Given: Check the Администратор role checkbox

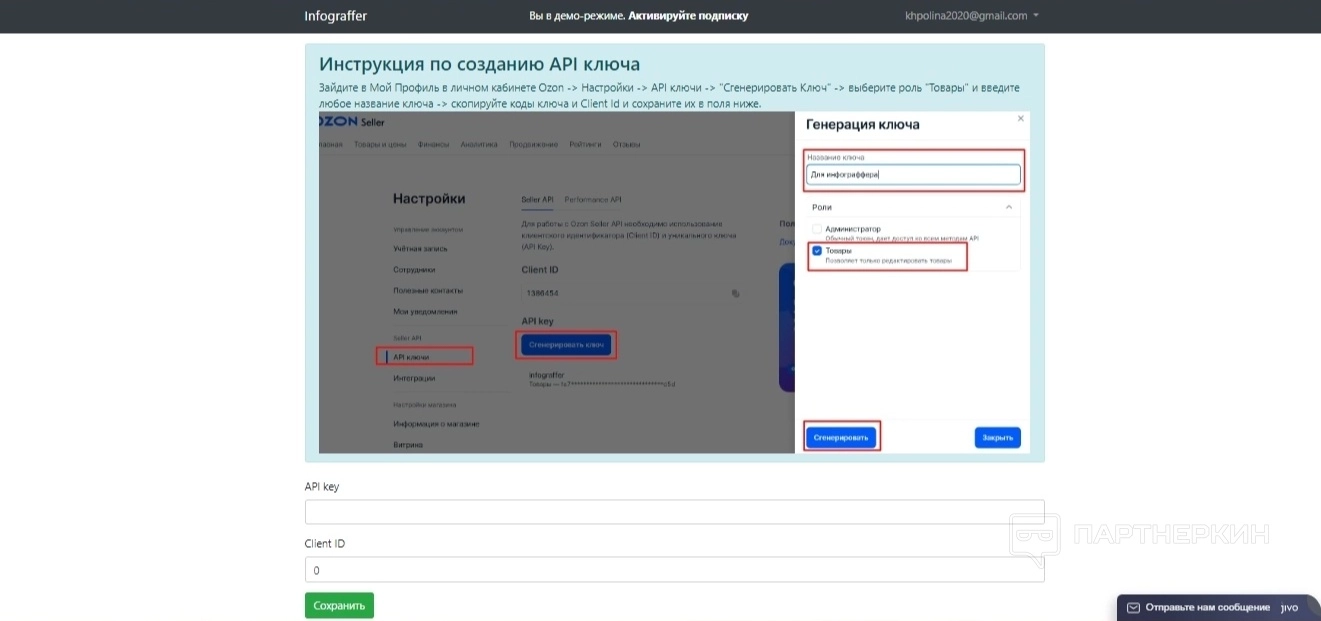Looking at the screenshot, I should tap(817, 229).
